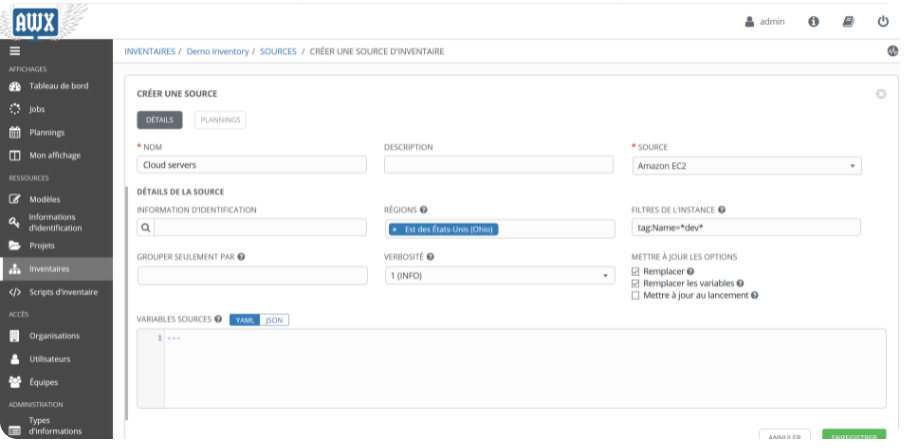Click the Scripts d'inventaire code icon
Screen dimensions: 908x448
(15, 292)
